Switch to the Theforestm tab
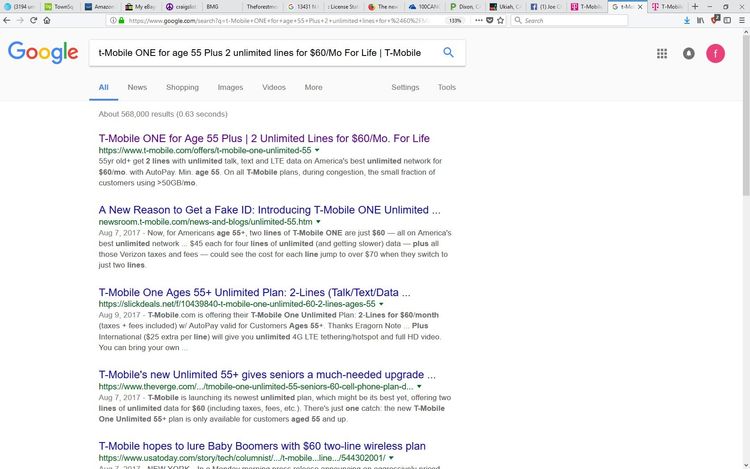750x469 pixels. pos(263,7)
